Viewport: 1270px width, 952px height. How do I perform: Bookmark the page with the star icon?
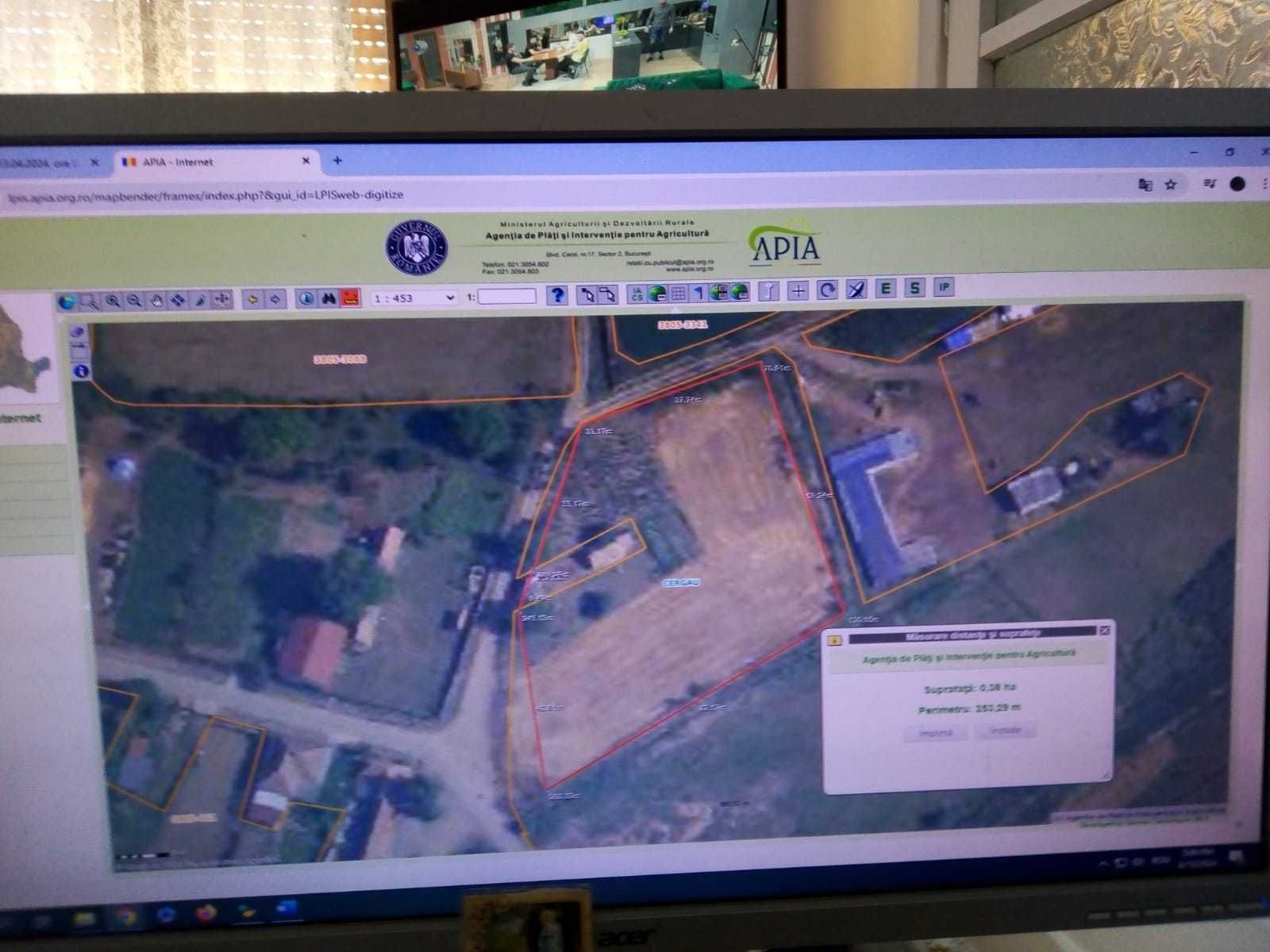coord(1171,184)
